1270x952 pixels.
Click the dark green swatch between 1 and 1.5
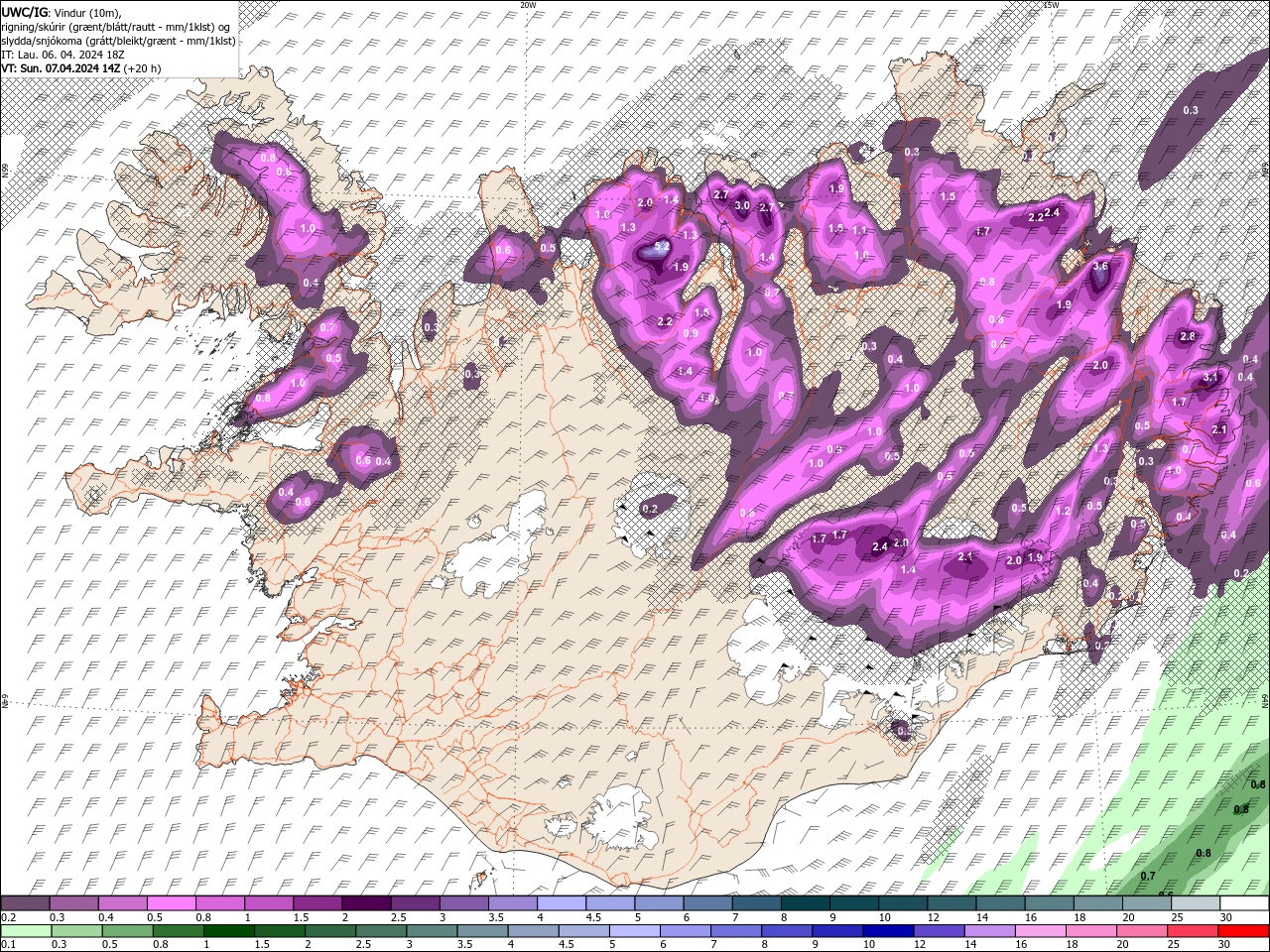(228, 931)
